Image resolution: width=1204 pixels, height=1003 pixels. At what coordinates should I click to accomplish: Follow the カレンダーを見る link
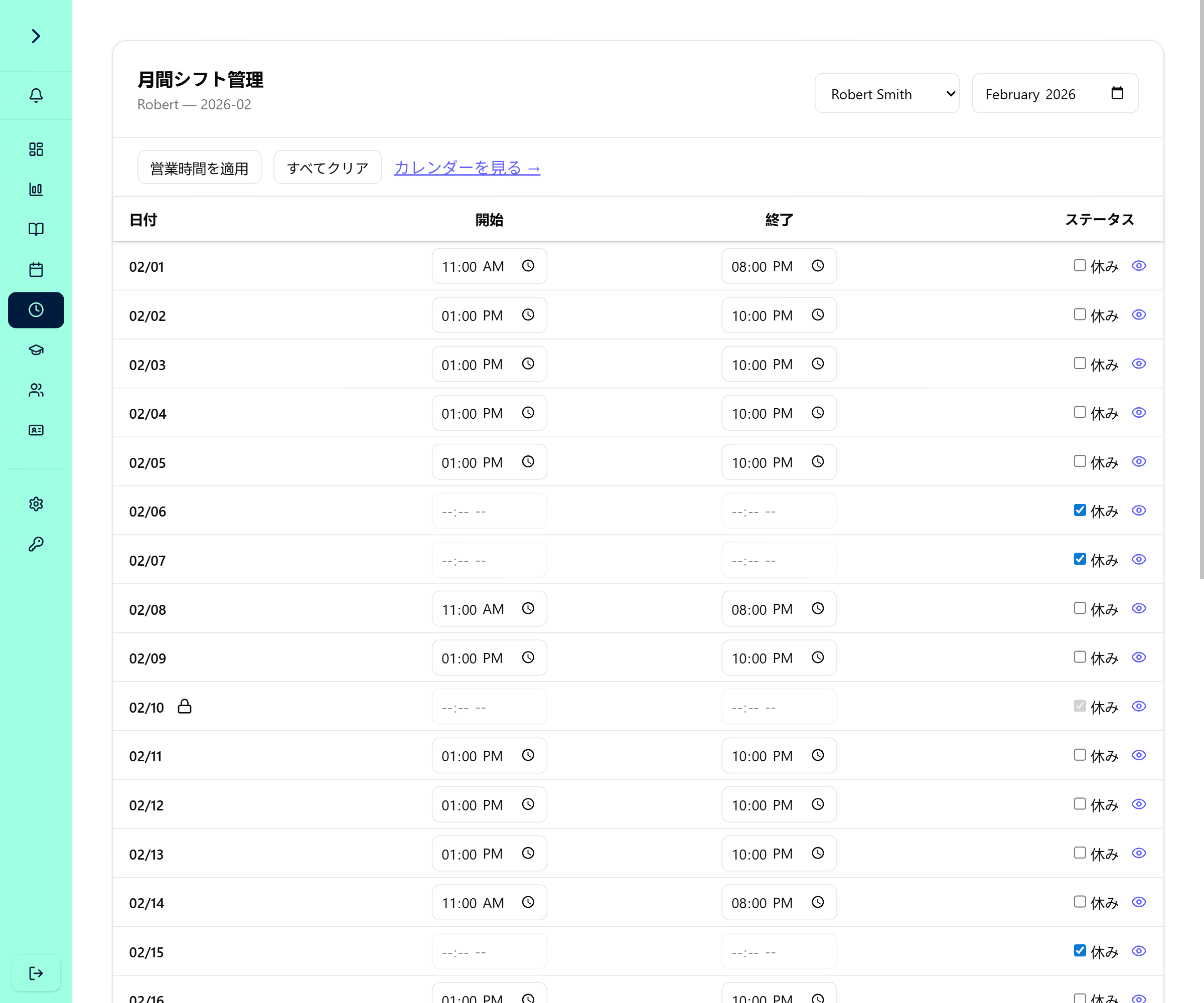point(467,168)
